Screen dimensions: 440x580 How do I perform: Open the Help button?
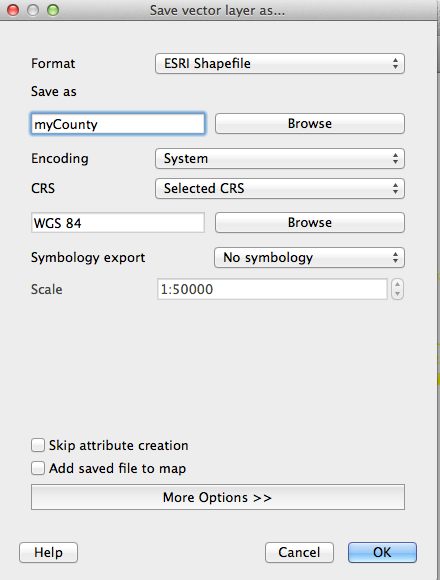pyautogui.click(x=48, y=553)
